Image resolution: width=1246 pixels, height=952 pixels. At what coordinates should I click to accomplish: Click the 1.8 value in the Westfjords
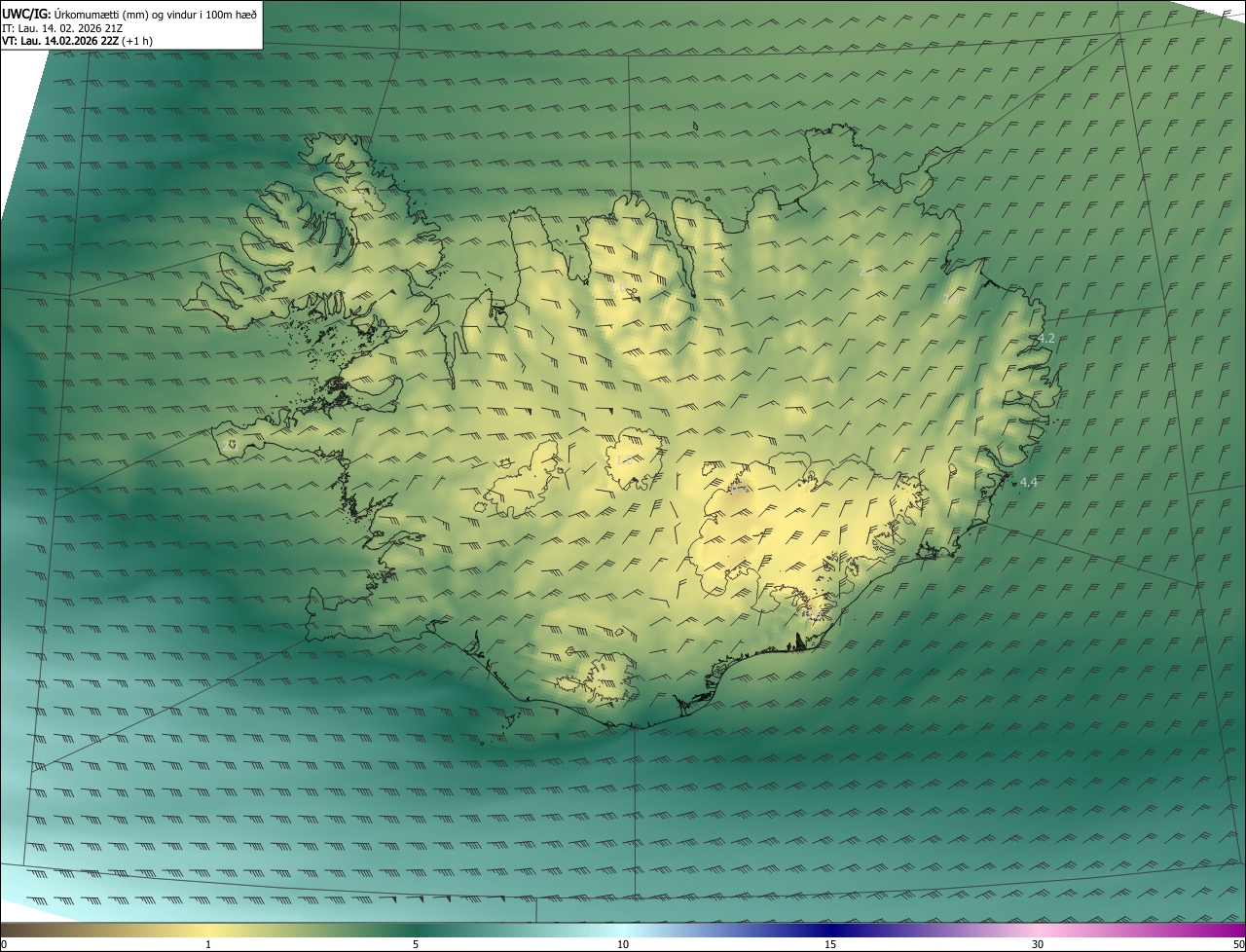pos(357,197)
